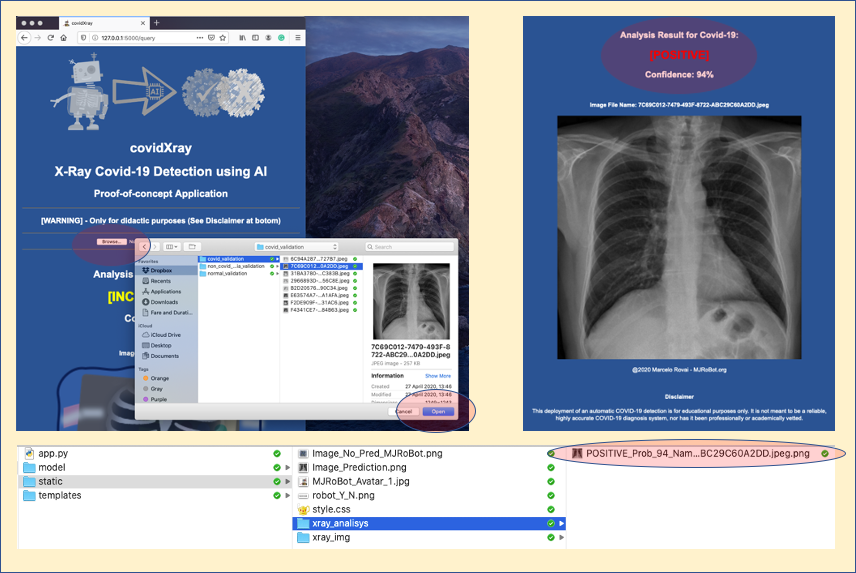Screen dimensions: 856x573
Task: Expand the templates folder arrow
Action: pos(287,496)
